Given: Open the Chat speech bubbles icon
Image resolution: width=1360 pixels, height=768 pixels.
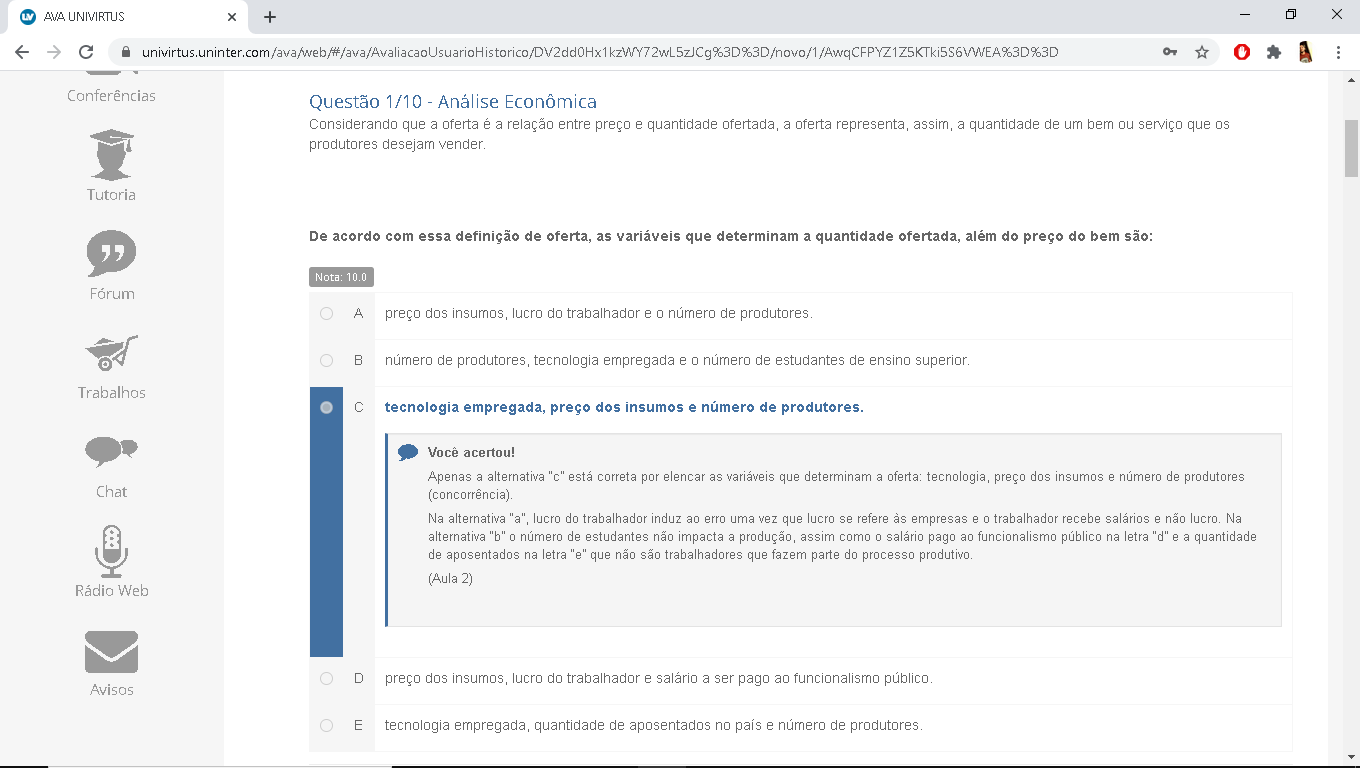Looking at the screenshot, I should (111, 452).
